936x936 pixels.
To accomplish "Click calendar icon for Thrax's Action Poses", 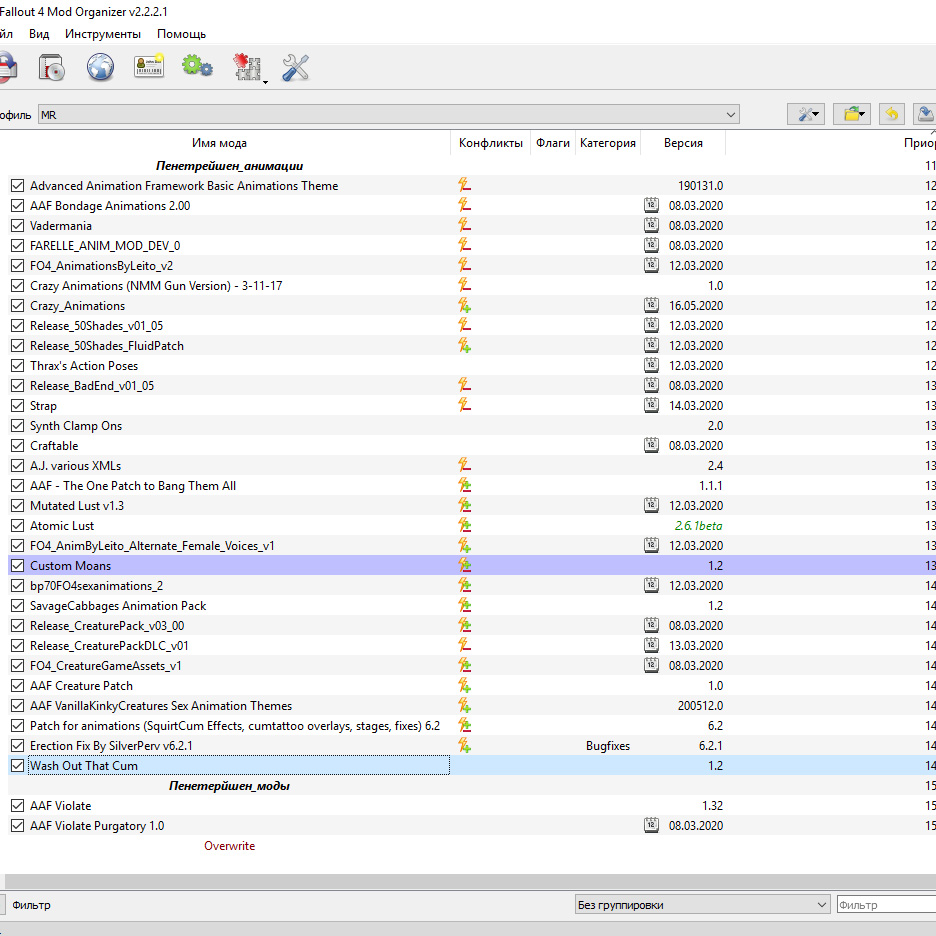I will point(651,365).
